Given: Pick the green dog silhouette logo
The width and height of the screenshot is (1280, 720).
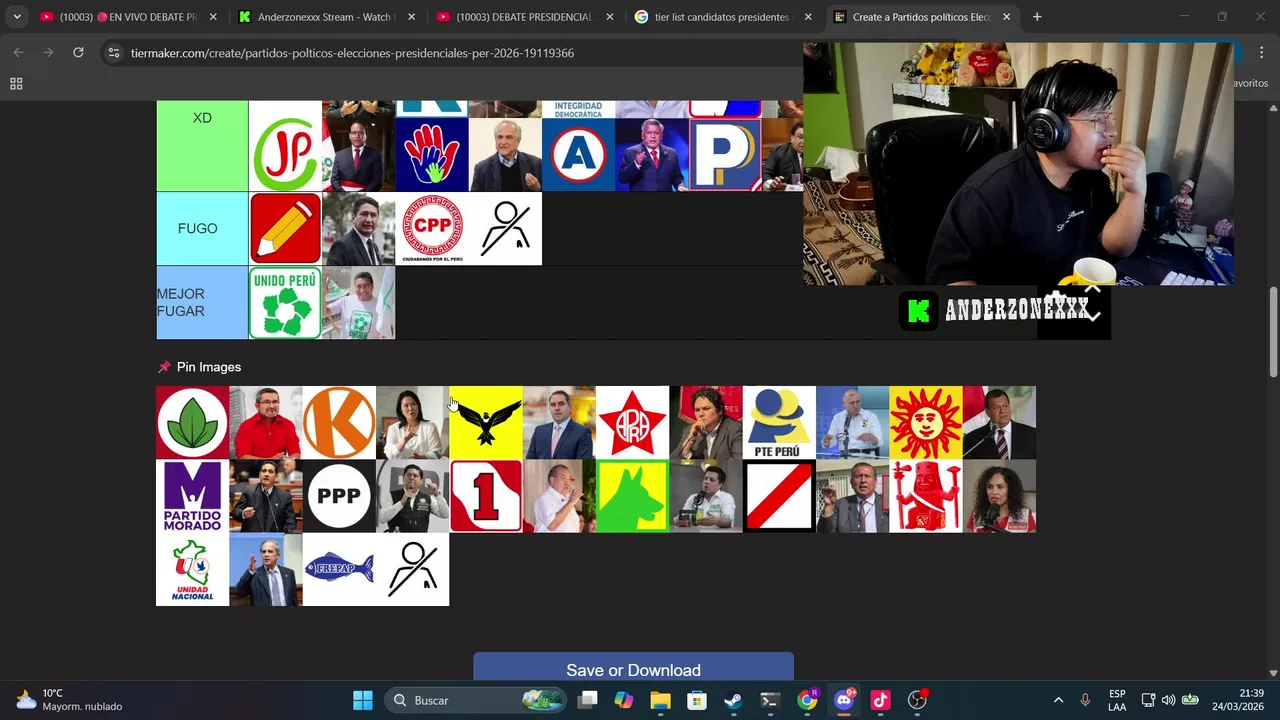Looking at the screenshot, I should coord(632,496).
